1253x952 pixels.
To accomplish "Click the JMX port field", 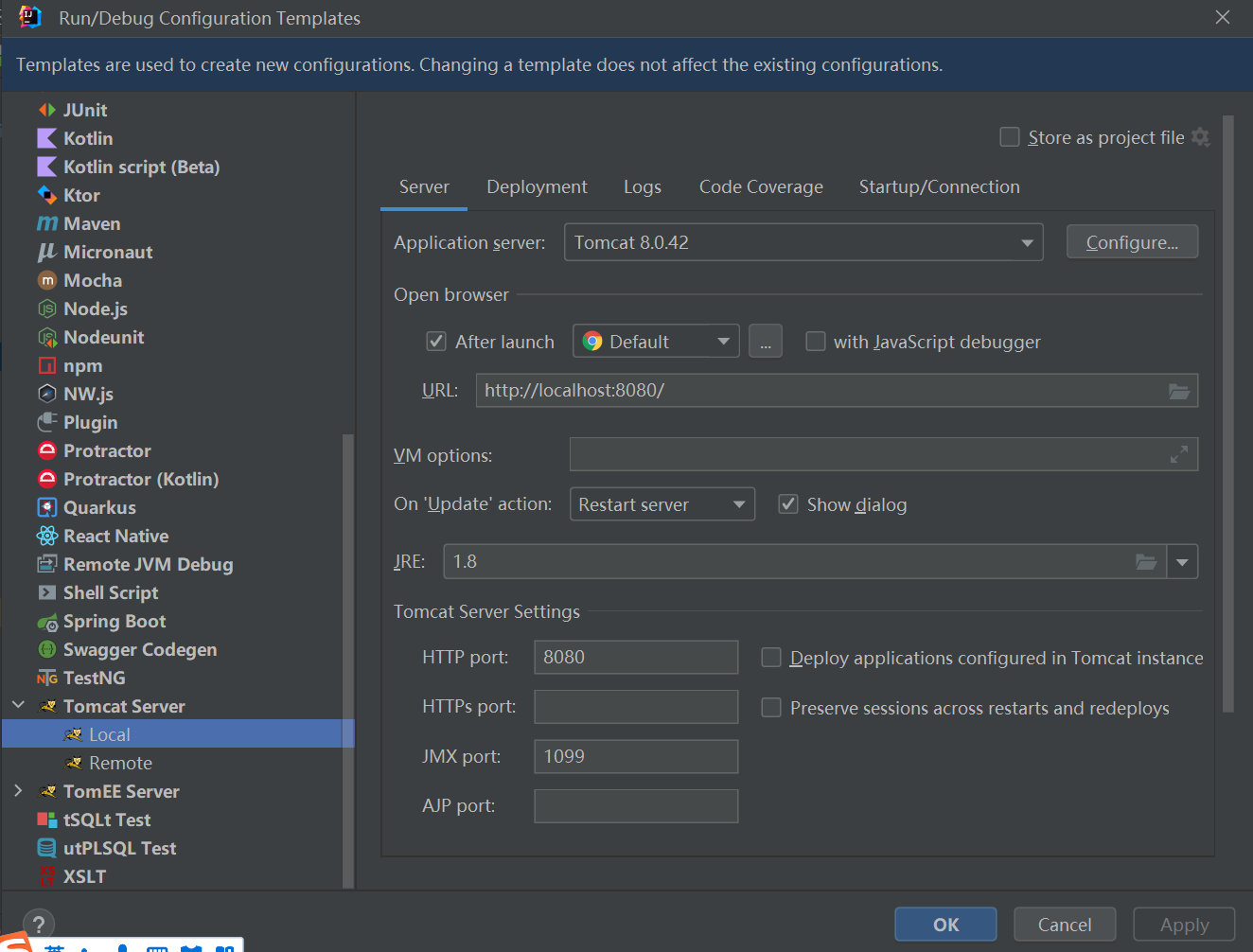I will (x=636, y=757).
